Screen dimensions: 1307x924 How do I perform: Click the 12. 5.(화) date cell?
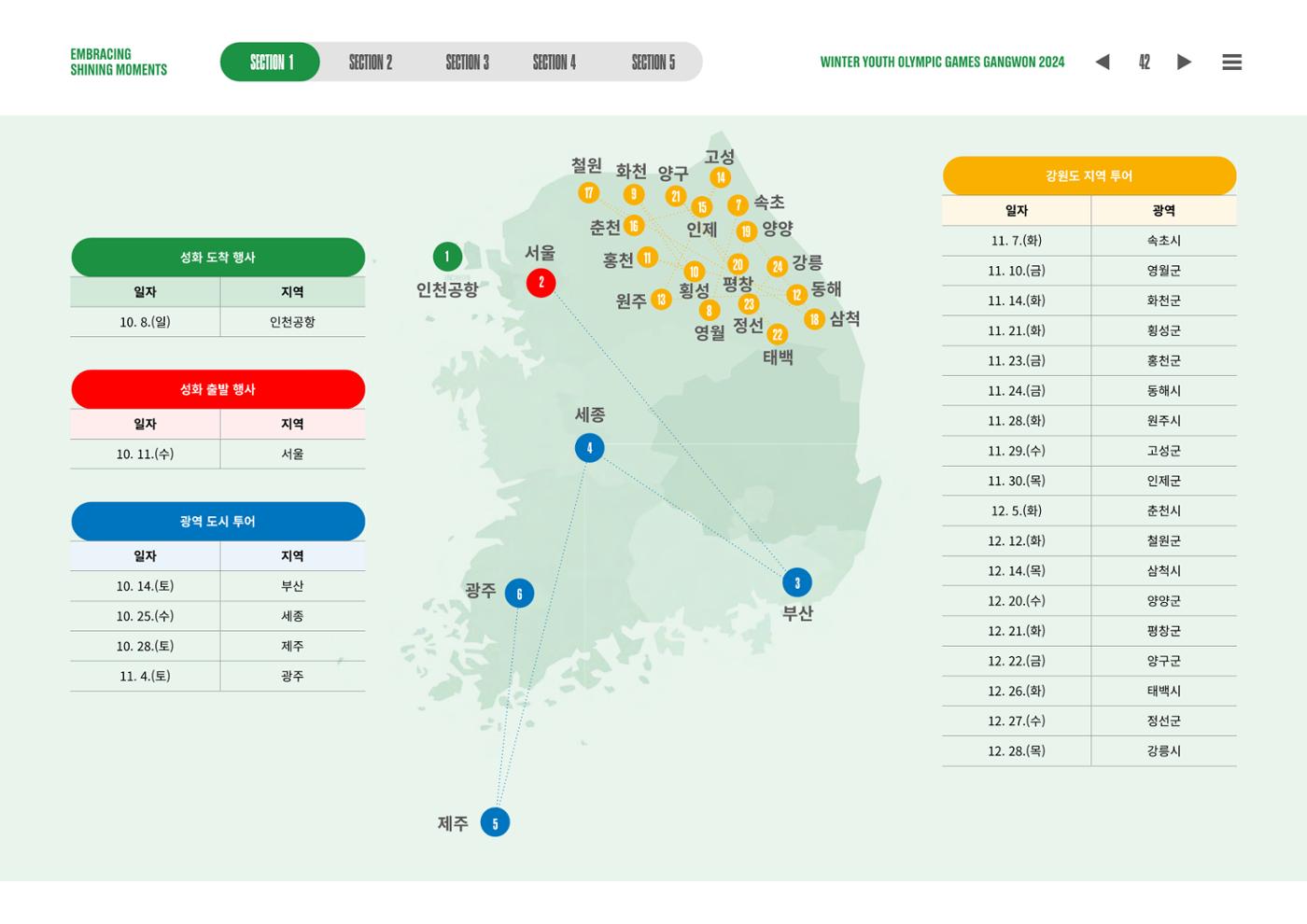pyautogui.click(x=1017, y=511)
